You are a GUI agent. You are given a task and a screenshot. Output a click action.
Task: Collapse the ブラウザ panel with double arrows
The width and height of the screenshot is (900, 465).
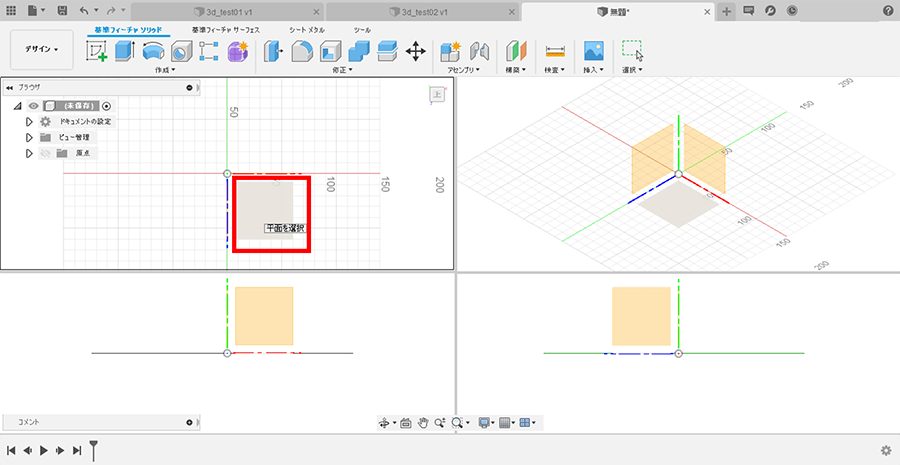click(x=9, y=87)
